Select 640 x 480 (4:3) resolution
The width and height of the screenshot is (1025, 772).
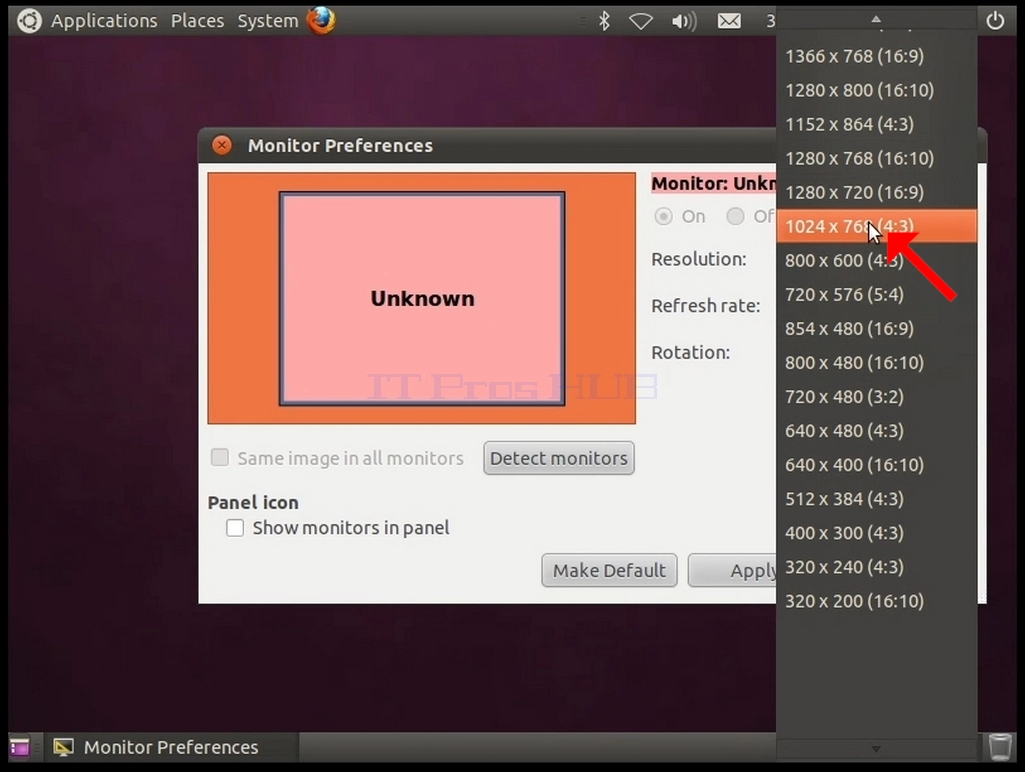coord(877,431)
